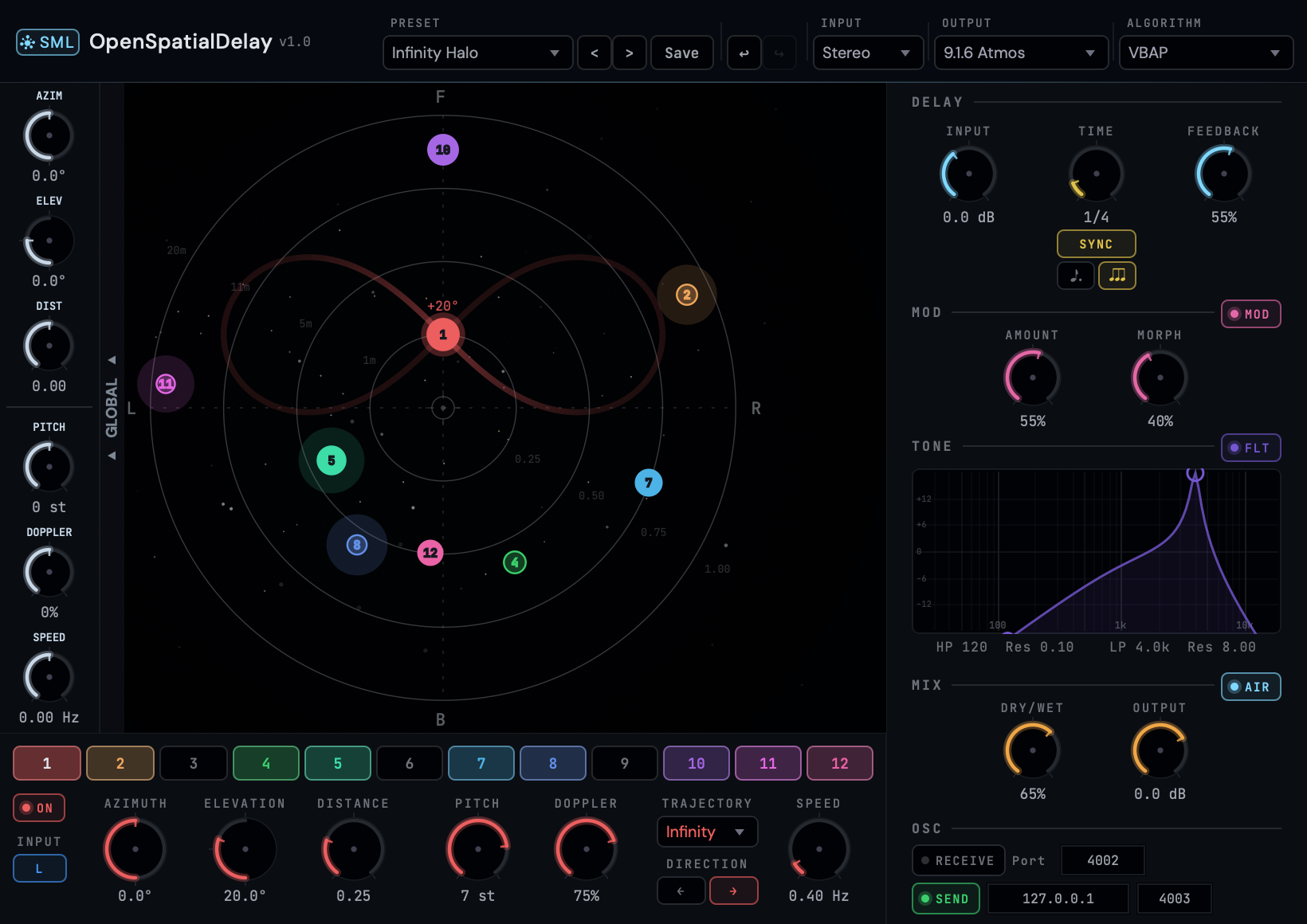Toggle the MOD section on/off
This screenshot has width=1307, height=924.
coord(1251,314)
